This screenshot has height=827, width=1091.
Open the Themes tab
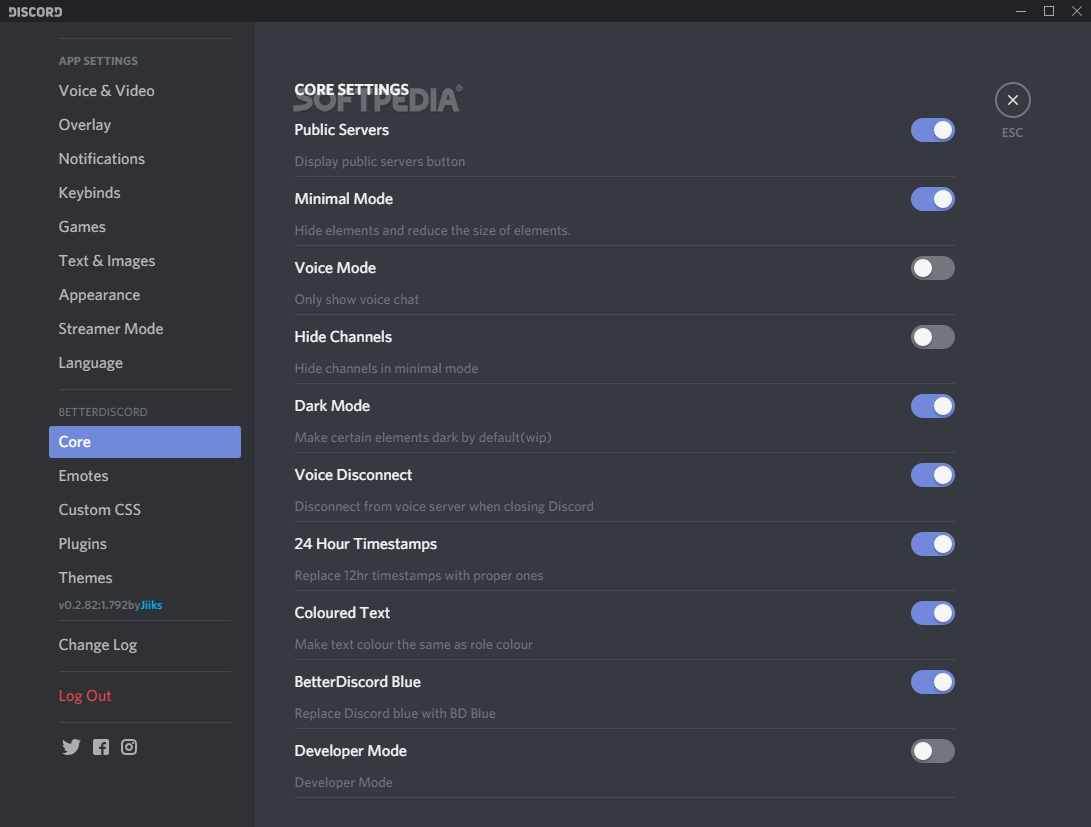click(x=145, y=579)
